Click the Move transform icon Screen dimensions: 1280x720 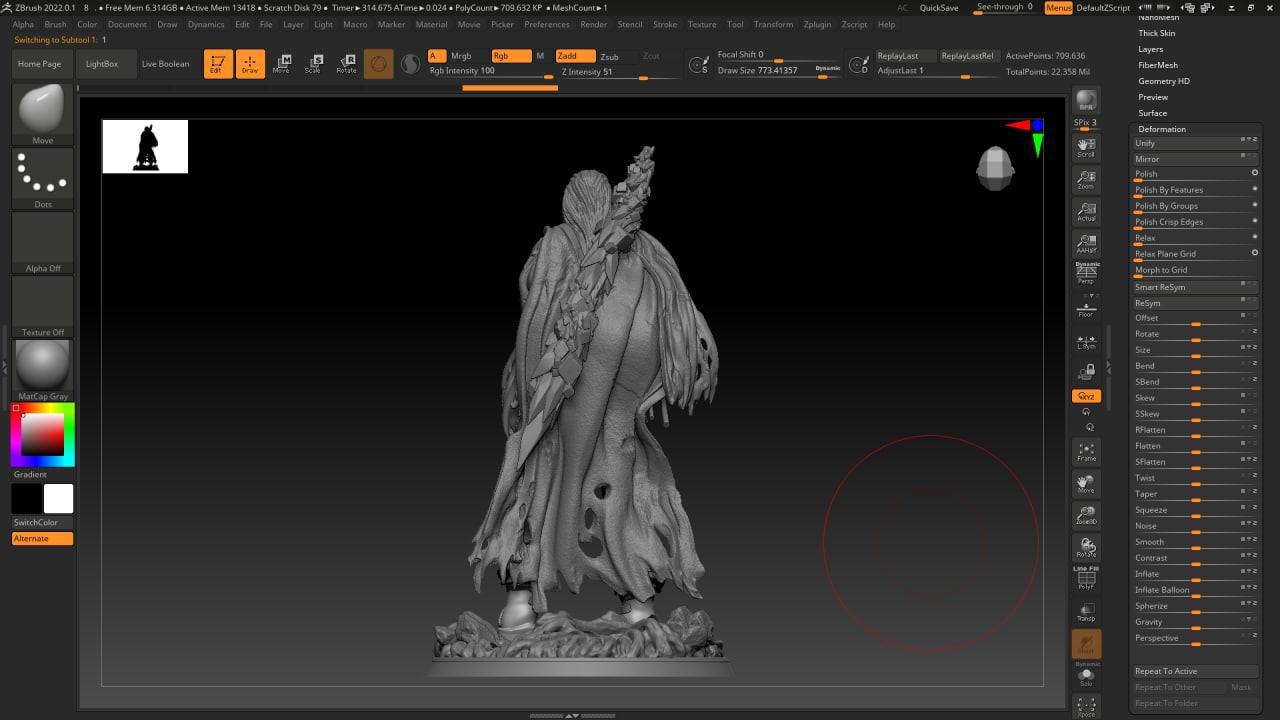click(281, 63)
